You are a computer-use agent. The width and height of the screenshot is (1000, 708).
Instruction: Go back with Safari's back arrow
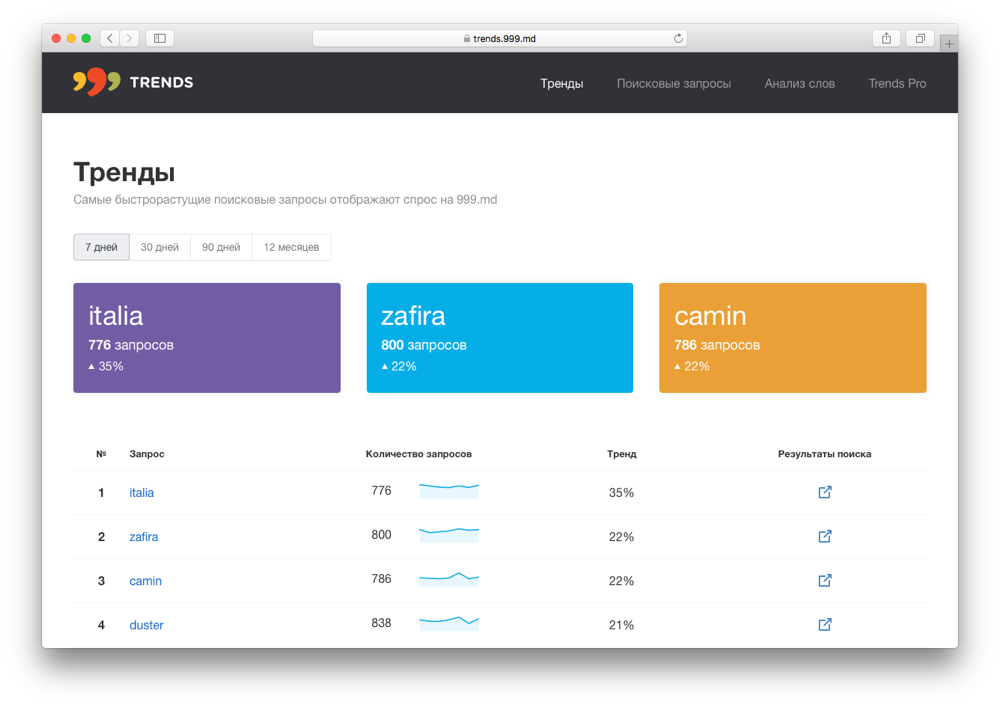[x=110, y=38]
